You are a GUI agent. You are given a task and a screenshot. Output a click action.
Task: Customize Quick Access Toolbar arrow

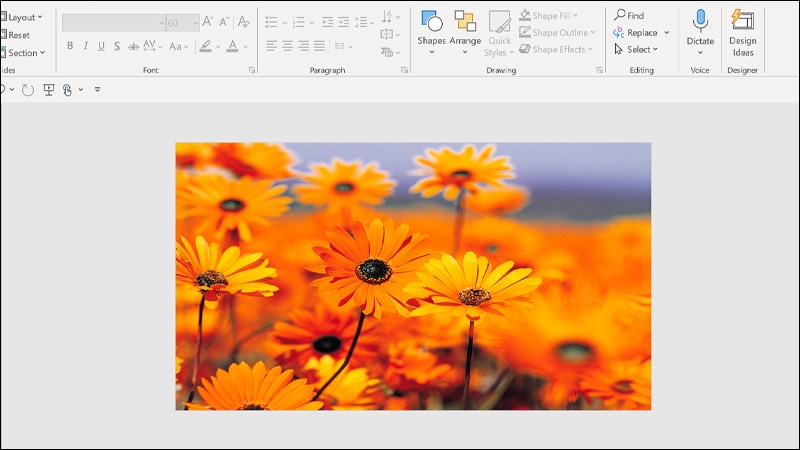tap(97, 90)
